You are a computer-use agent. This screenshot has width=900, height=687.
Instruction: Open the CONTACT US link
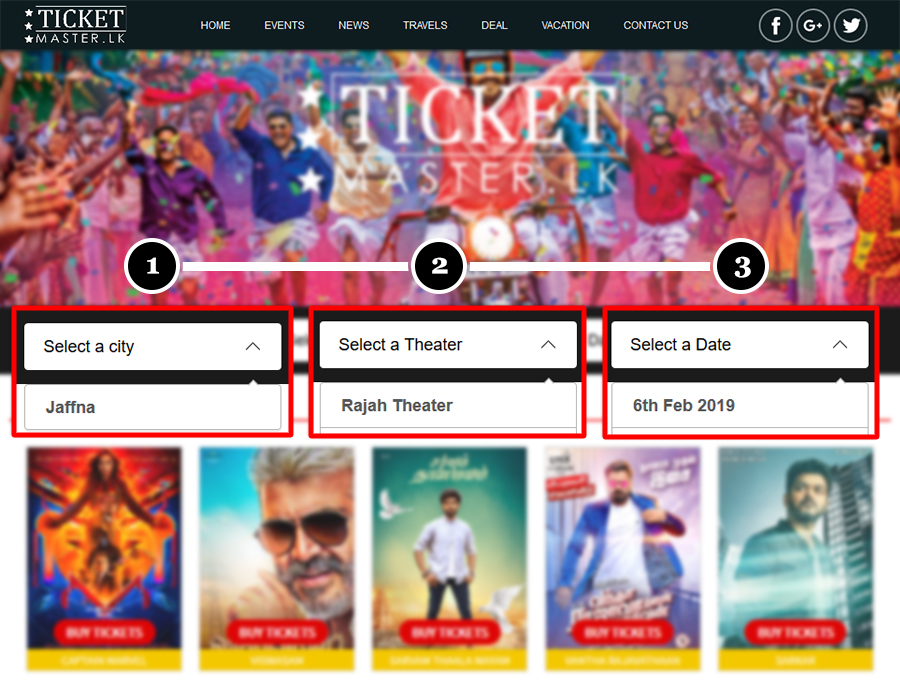tap(655, 25)
